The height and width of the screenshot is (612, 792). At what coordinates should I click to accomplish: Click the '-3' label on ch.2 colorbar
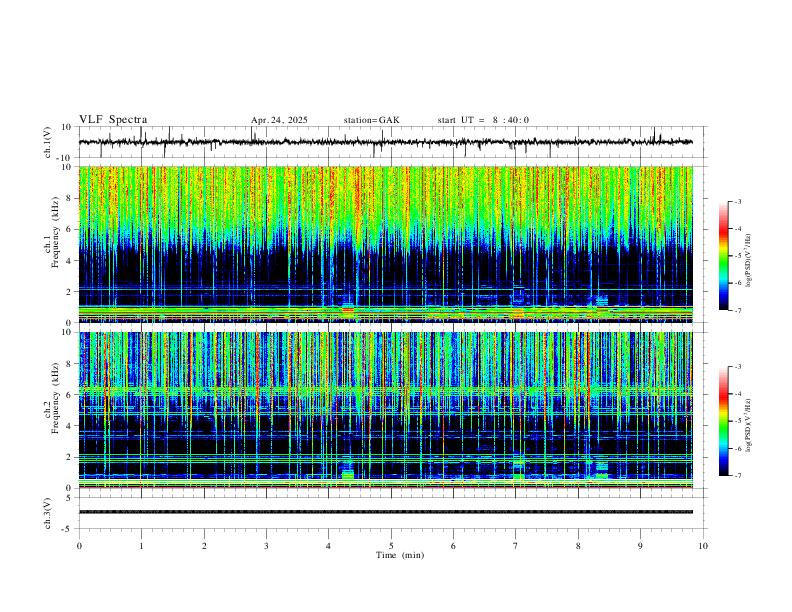738,367
